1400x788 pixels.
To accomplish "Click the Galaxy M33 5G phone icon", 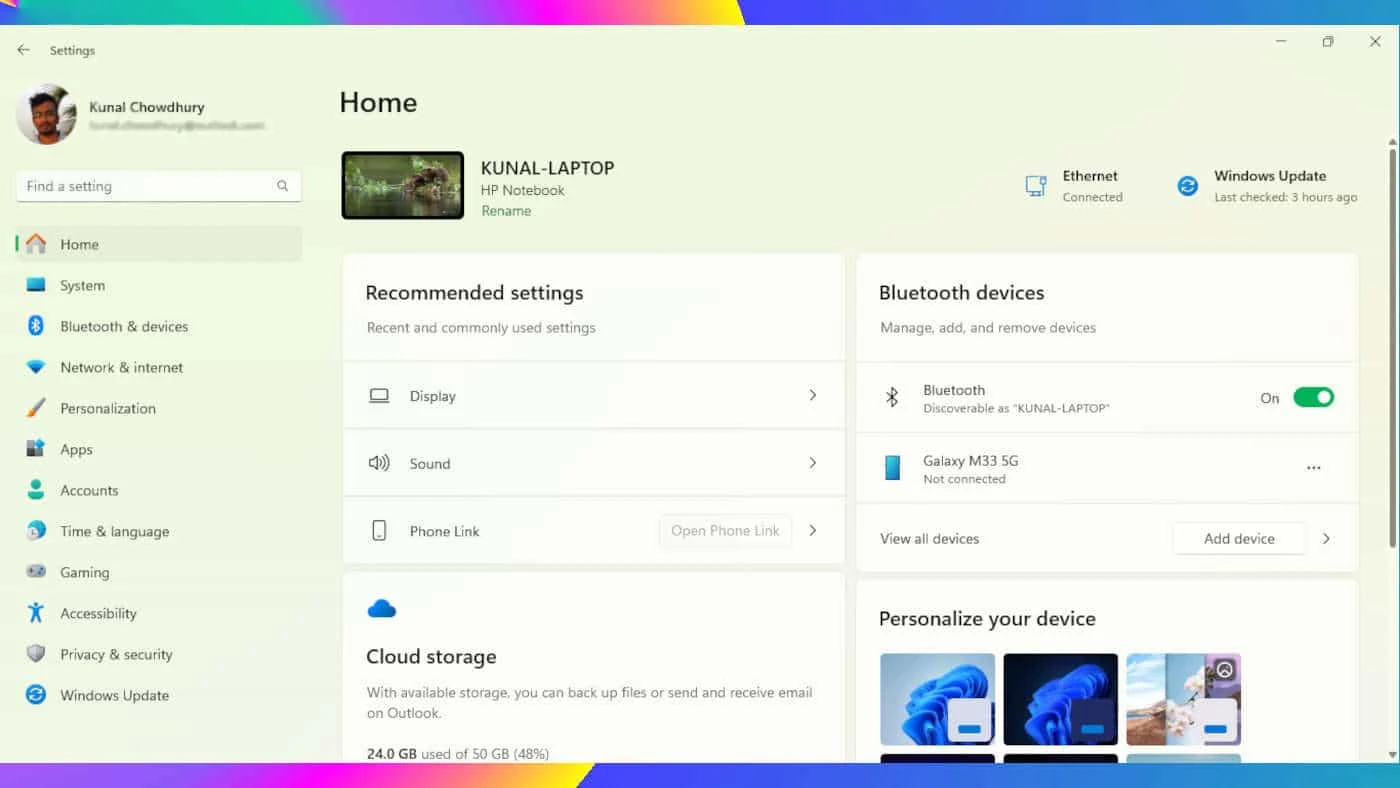I will [892, 468].
